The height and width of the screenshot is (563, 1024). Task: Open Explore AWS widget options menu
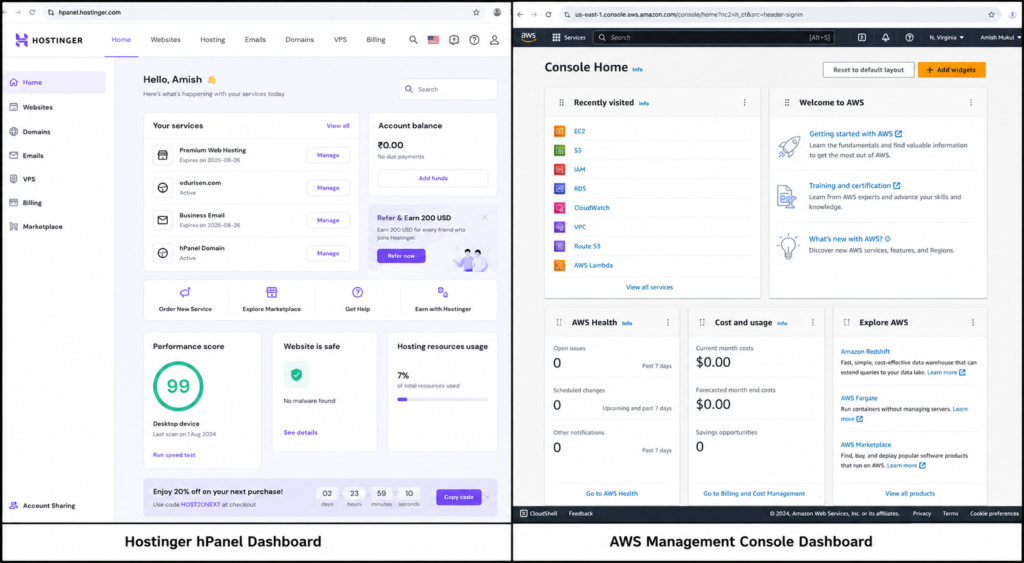(x=973, y=323)
